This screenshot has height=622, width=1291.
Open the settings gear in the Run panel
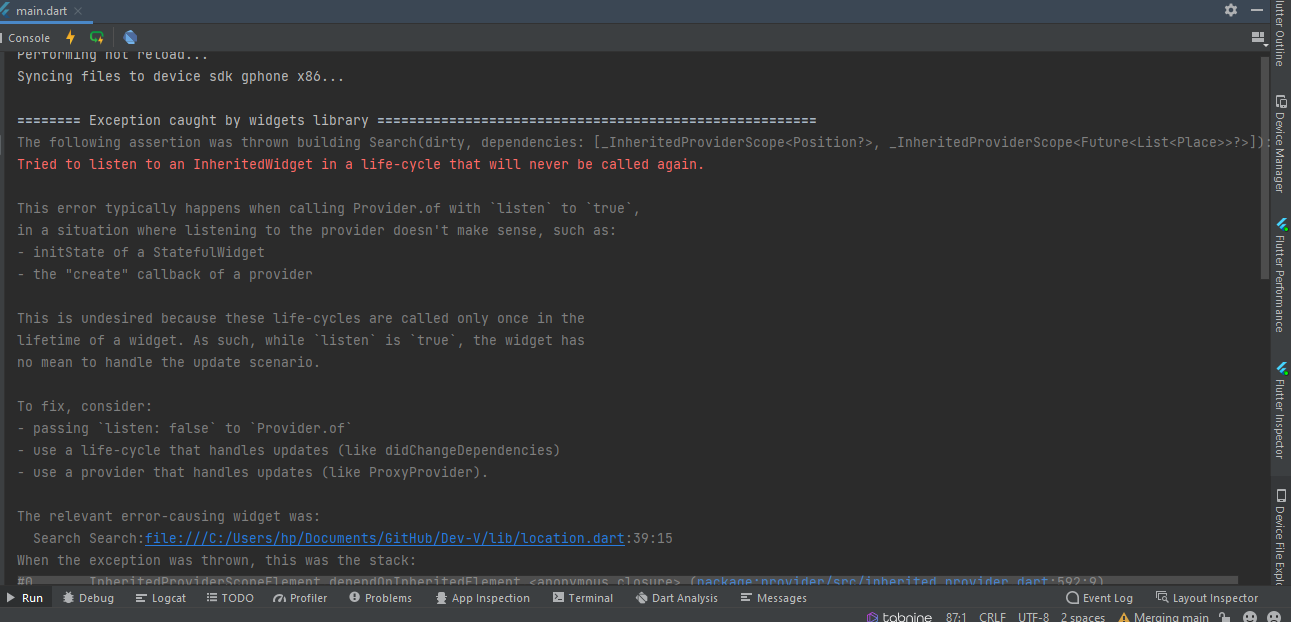click(1231, 10)
